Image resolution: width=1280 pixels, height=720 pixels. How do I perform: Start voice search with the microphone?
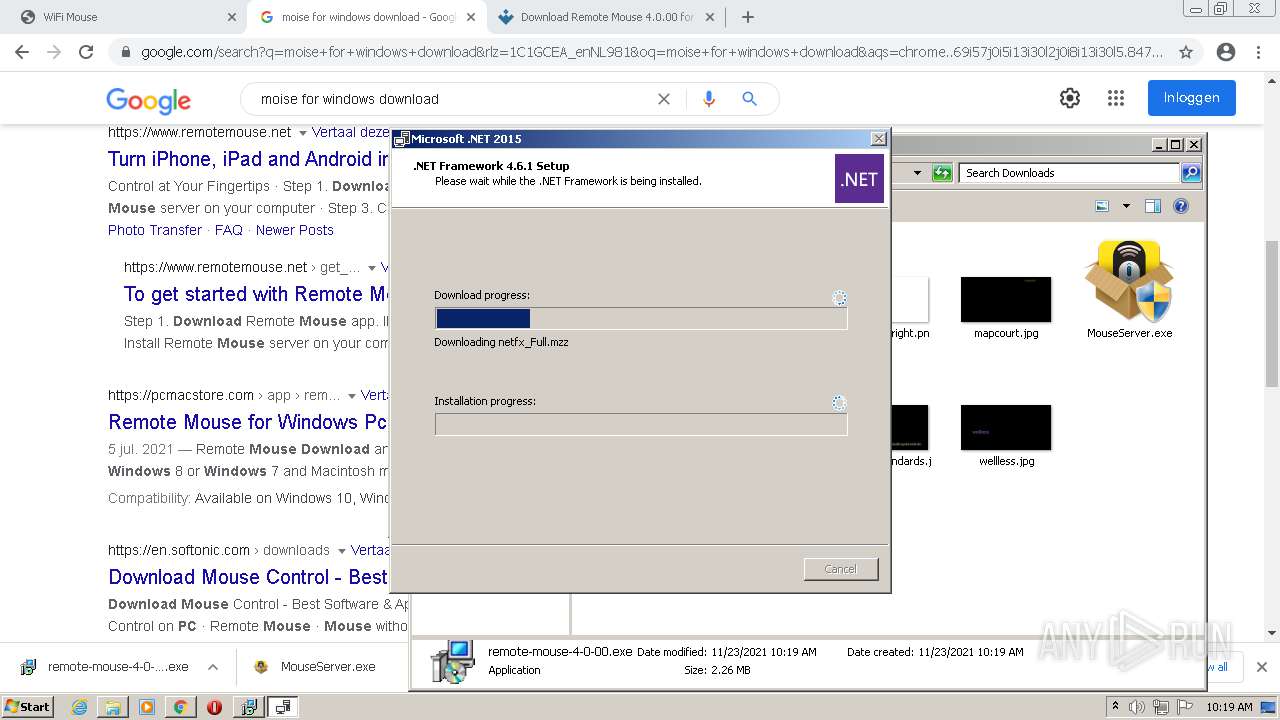click(709, 99)
